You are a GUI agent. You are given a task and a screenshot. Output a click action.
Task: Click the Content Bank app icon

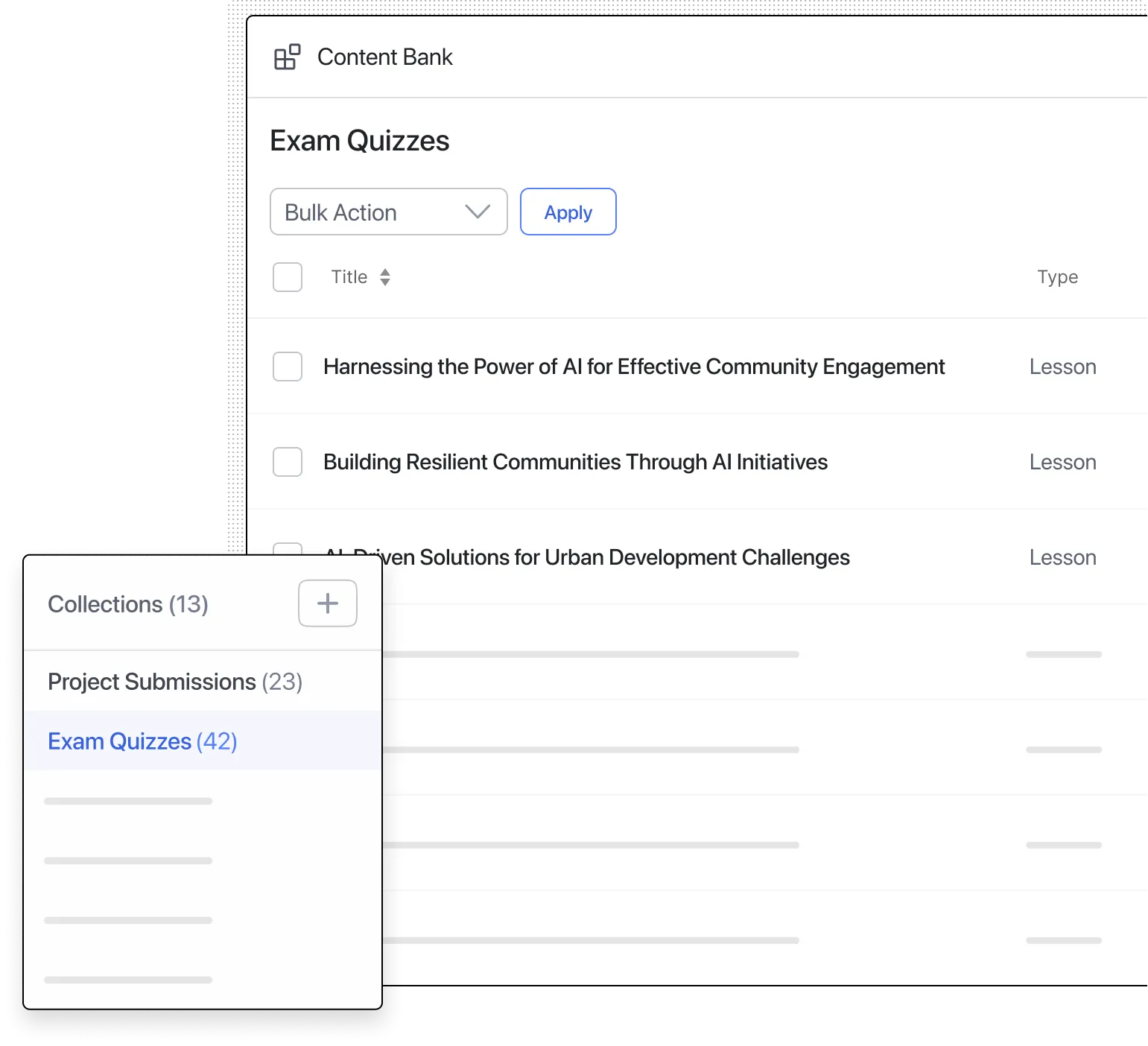click(x=288, y=57)
